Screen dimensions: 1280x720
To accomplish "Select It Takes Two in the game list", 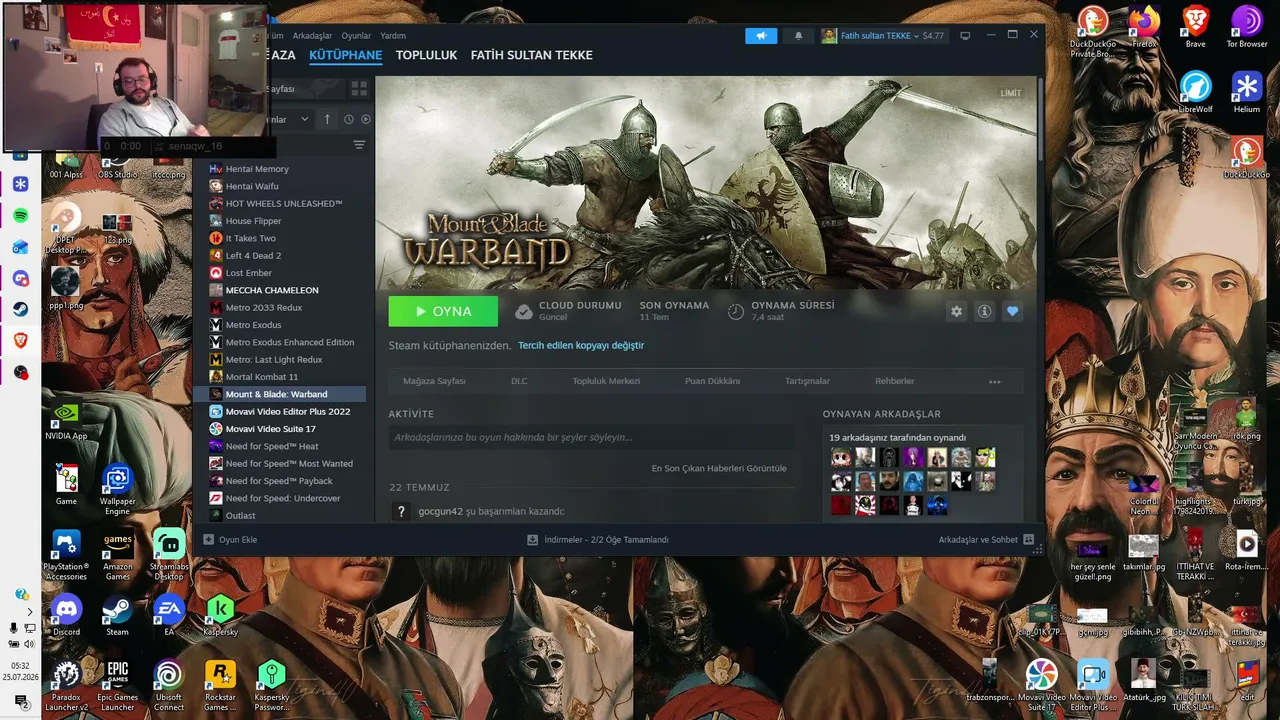I will [250, 238].
